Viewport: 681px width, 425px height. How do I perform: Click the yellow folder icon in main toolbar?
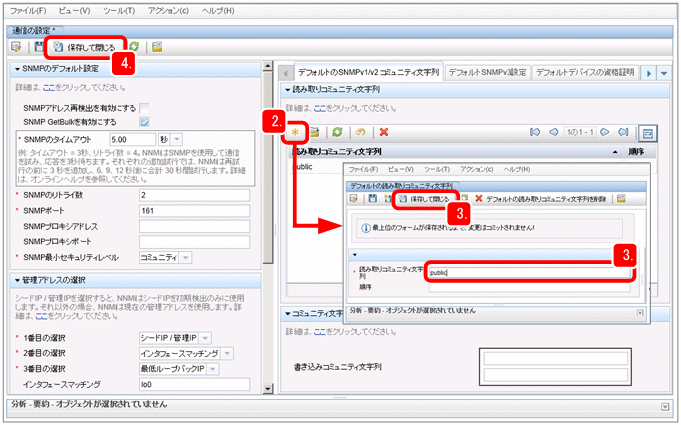tap(157, 46)
